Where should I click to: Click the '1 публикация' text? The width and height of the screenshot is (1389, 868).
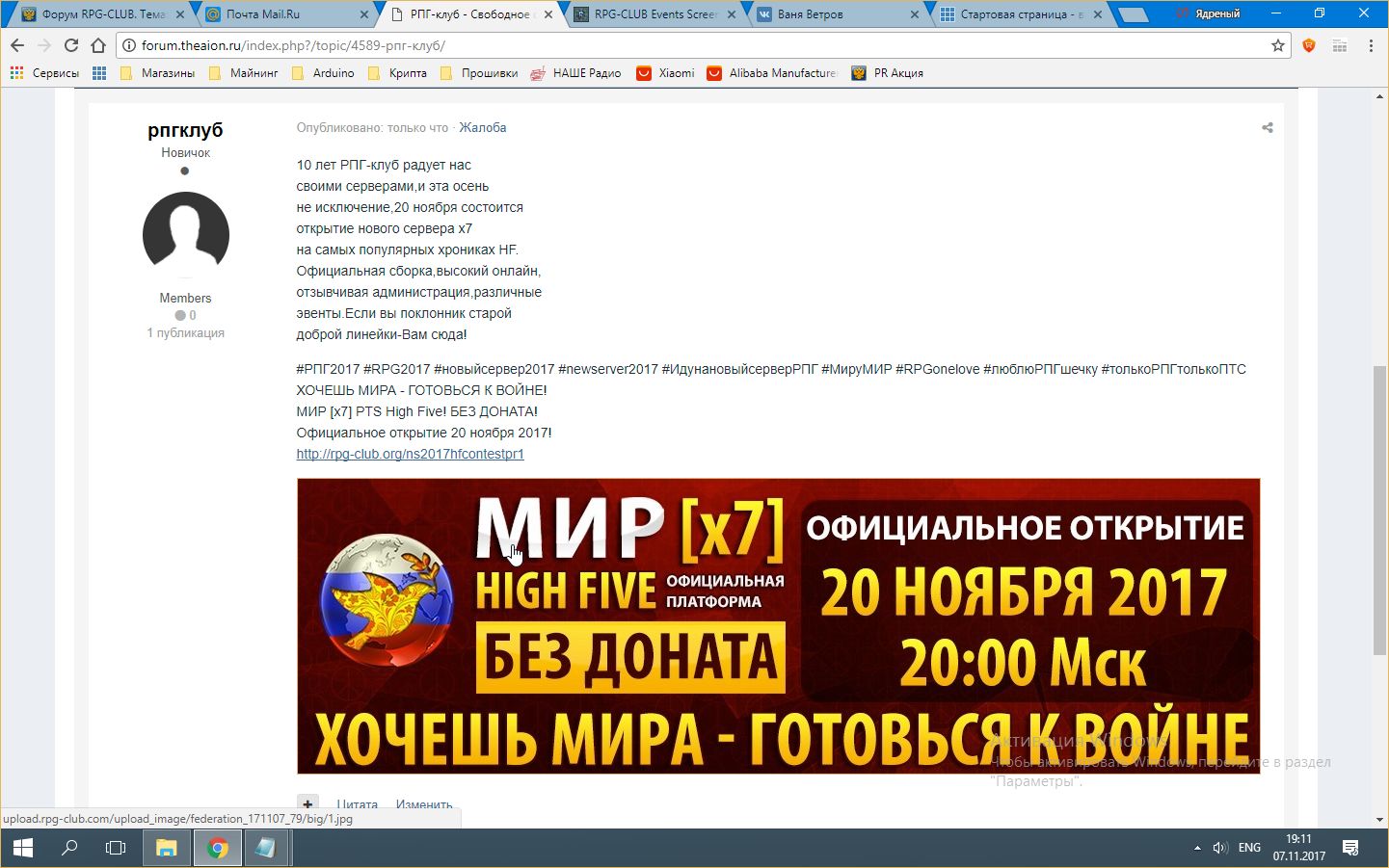pyautogui.click(x=186, y=332)
